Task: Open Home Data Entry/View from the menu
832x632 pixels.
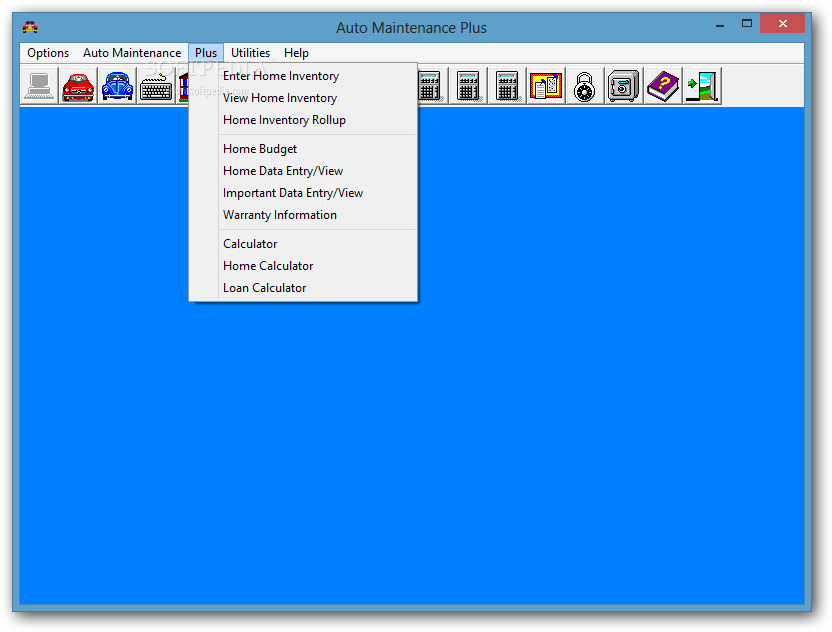Action: (303, 171)
